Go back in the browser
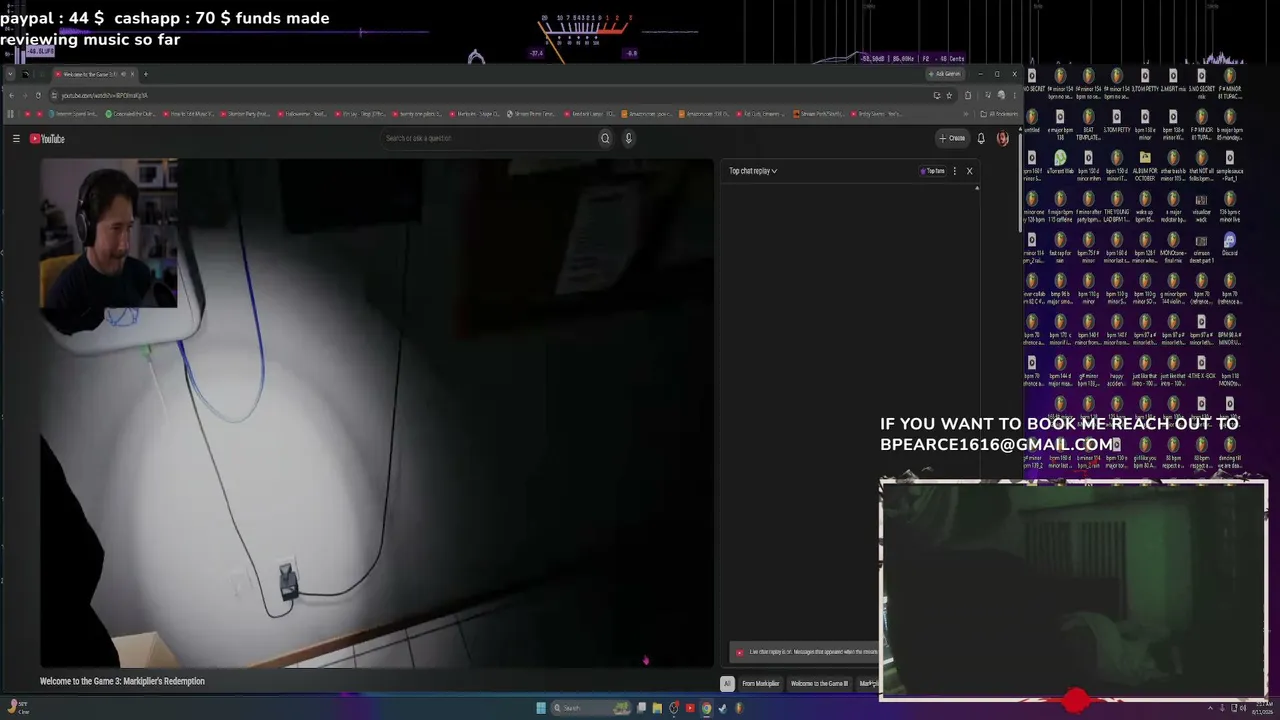Image resolution: width=1280 pixels, height=720 pixels. point(11,95)
